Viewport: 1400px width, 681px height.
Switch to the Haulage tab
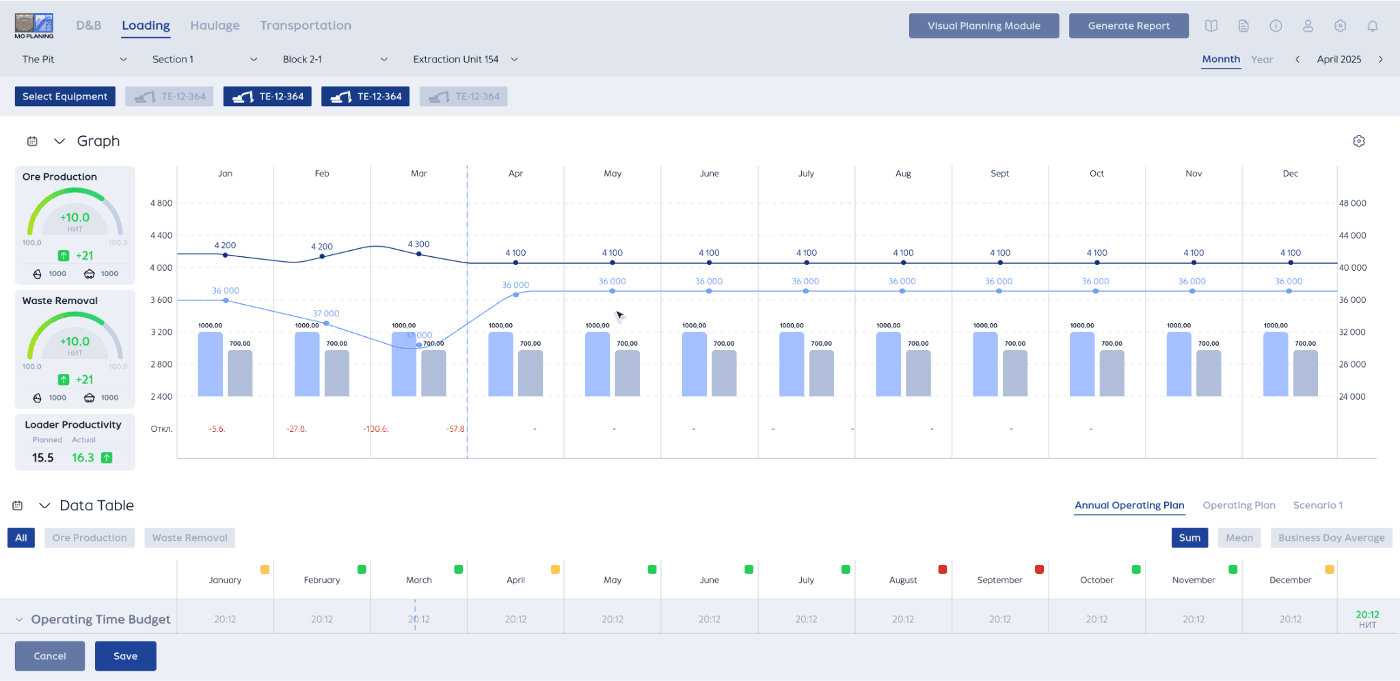point(215,25)
